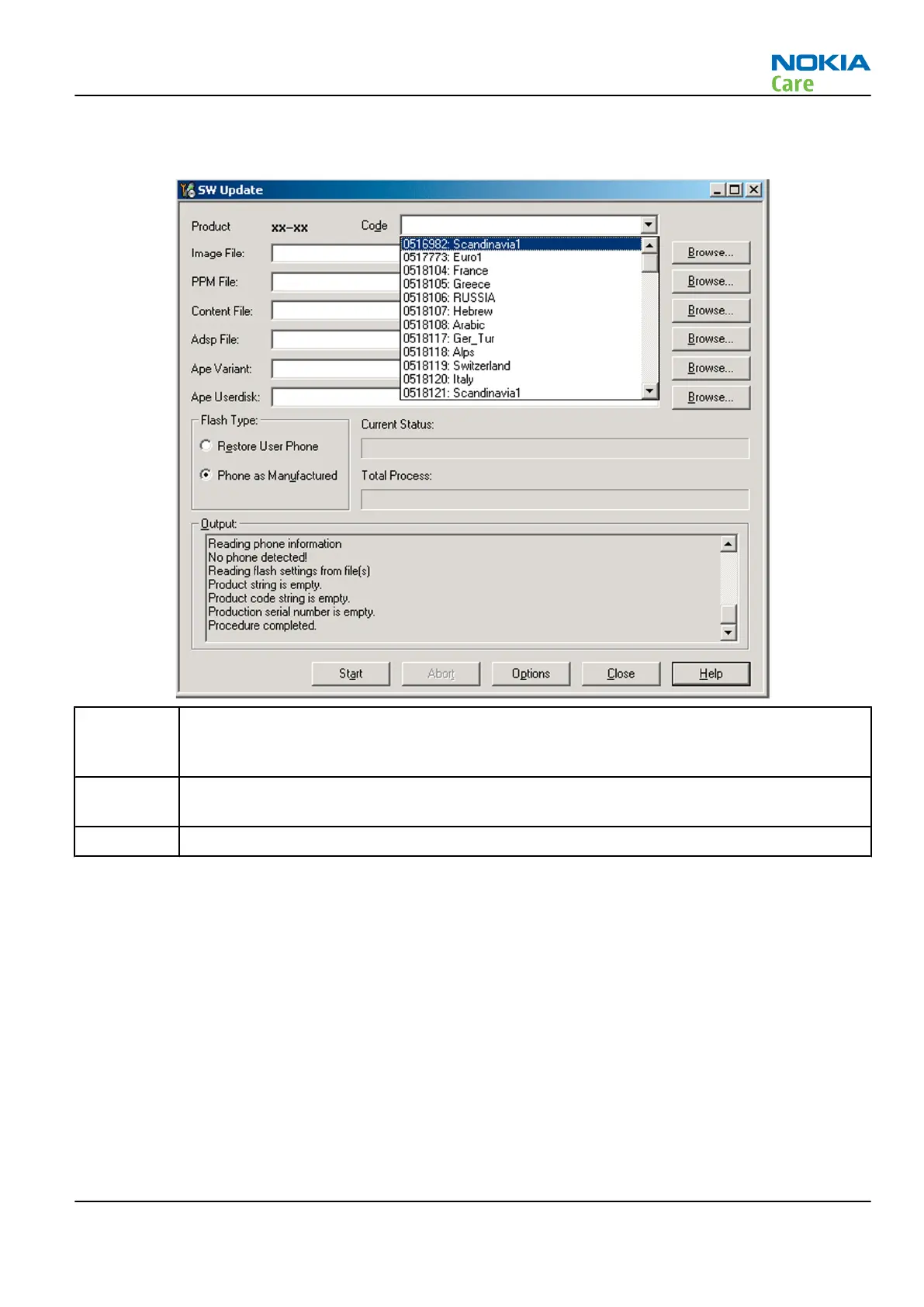The image size is (924, 1307).
Task: Select 0518117: Ger_Tur entry
Action: coord(521,338)
